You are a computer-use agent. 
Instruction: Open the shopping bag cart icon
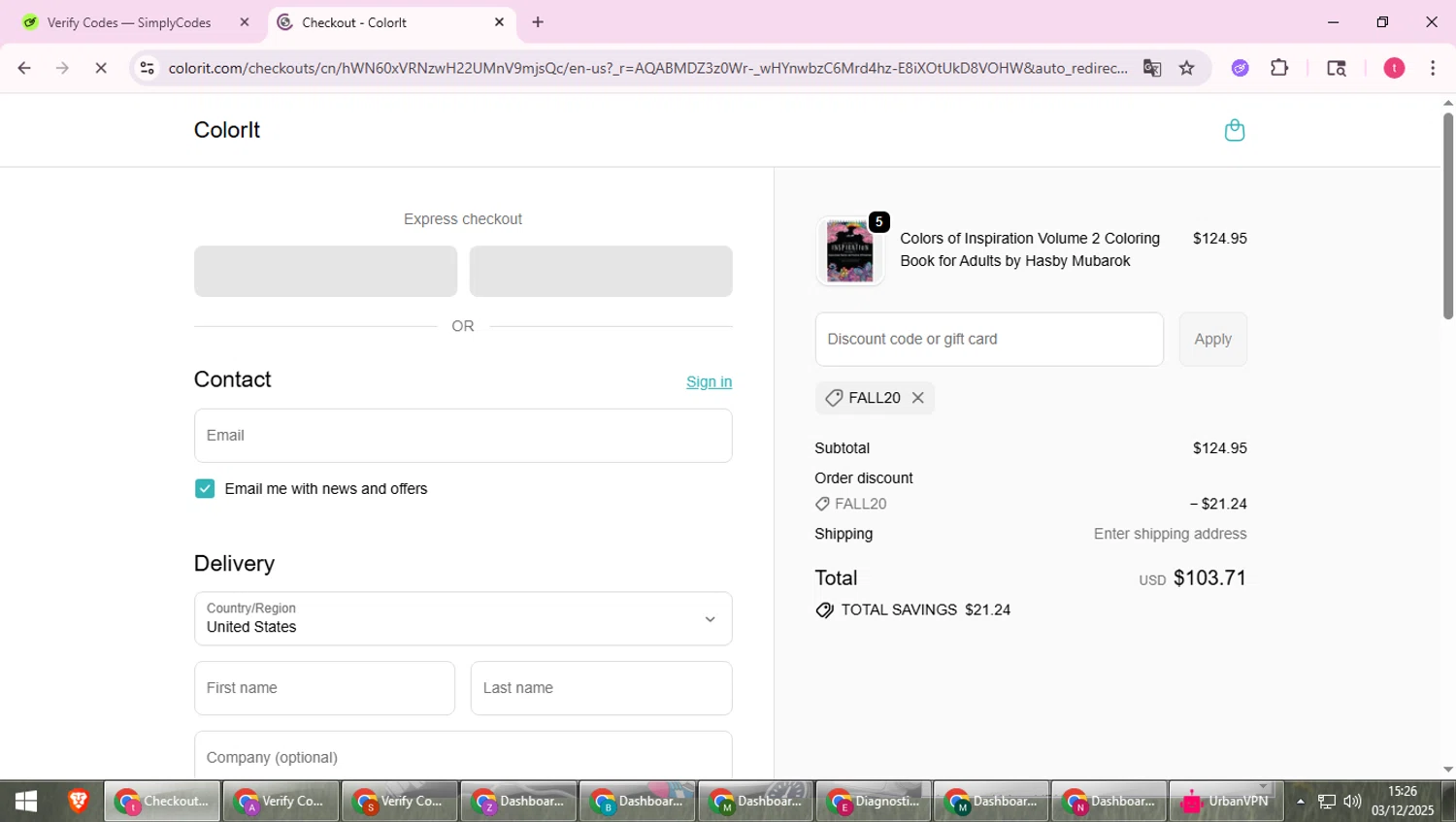coord(1234,130)
